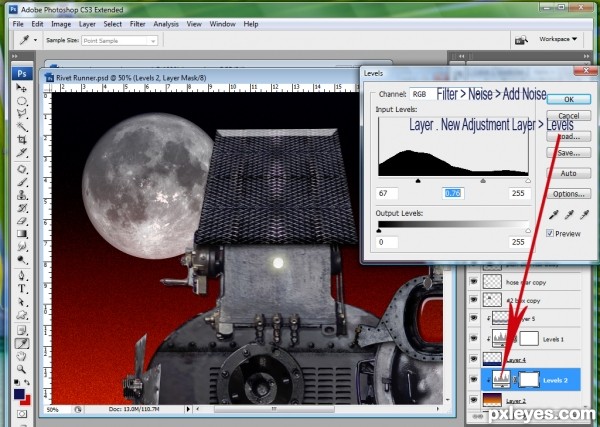Image resolution: width=600 pixels, height=427 pixels.
Task: Select the Zoom tool
Action: 21,369
